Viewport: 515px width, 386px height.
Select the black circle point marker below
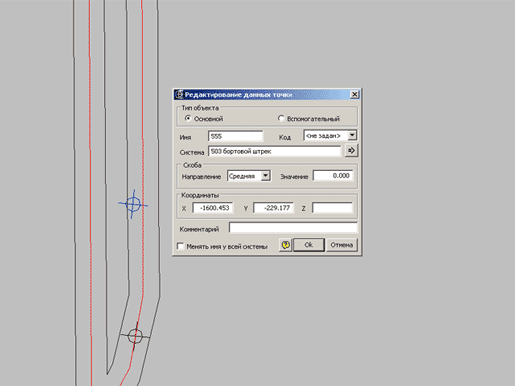135,336
